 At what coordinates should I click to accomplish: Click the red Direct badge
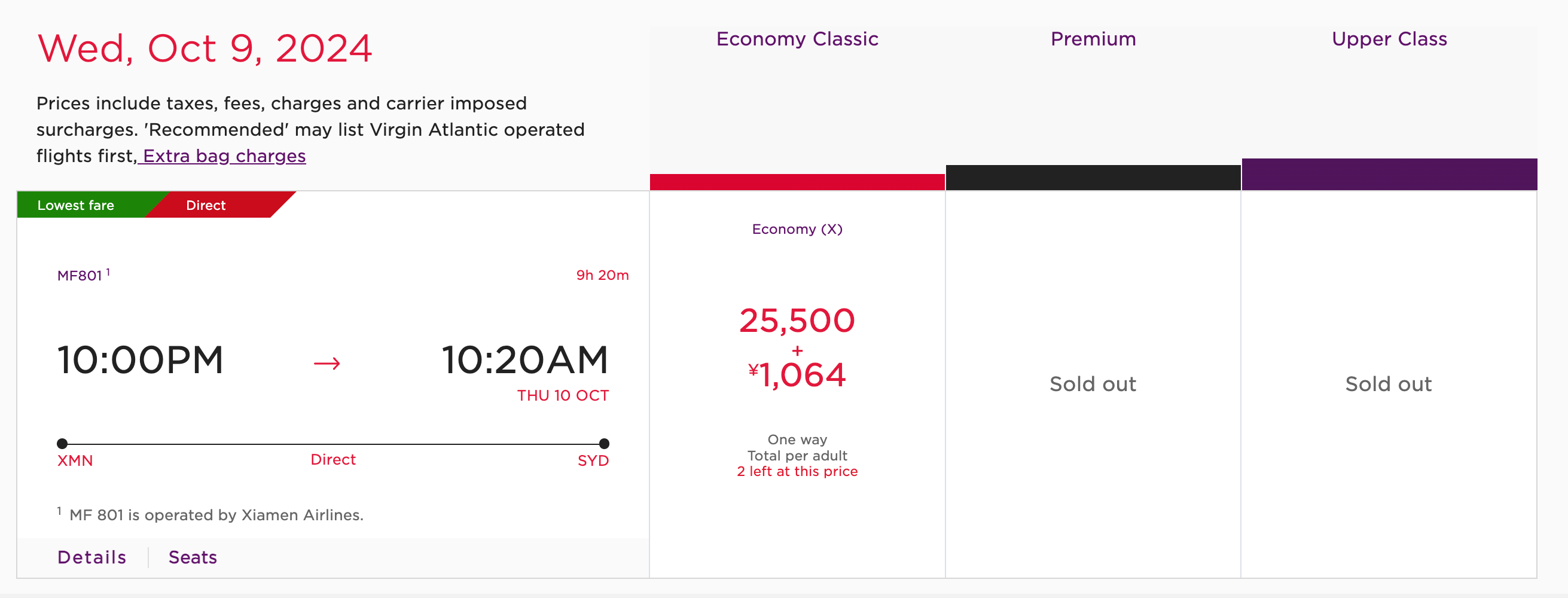207,205
